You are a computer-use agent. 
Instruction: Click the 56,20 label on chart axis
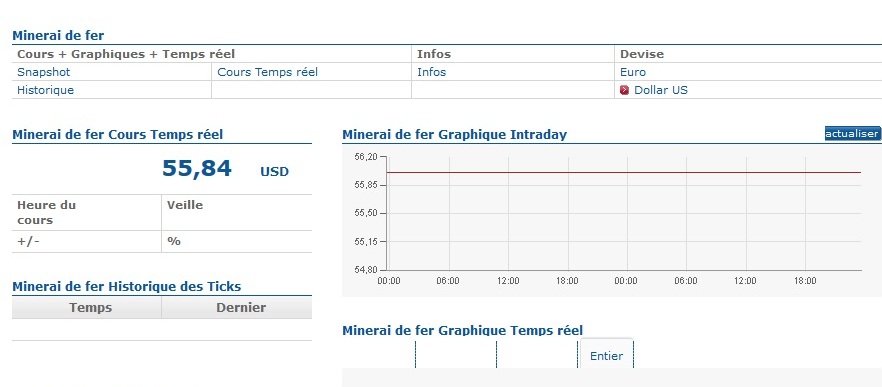(x=366, y=157)
